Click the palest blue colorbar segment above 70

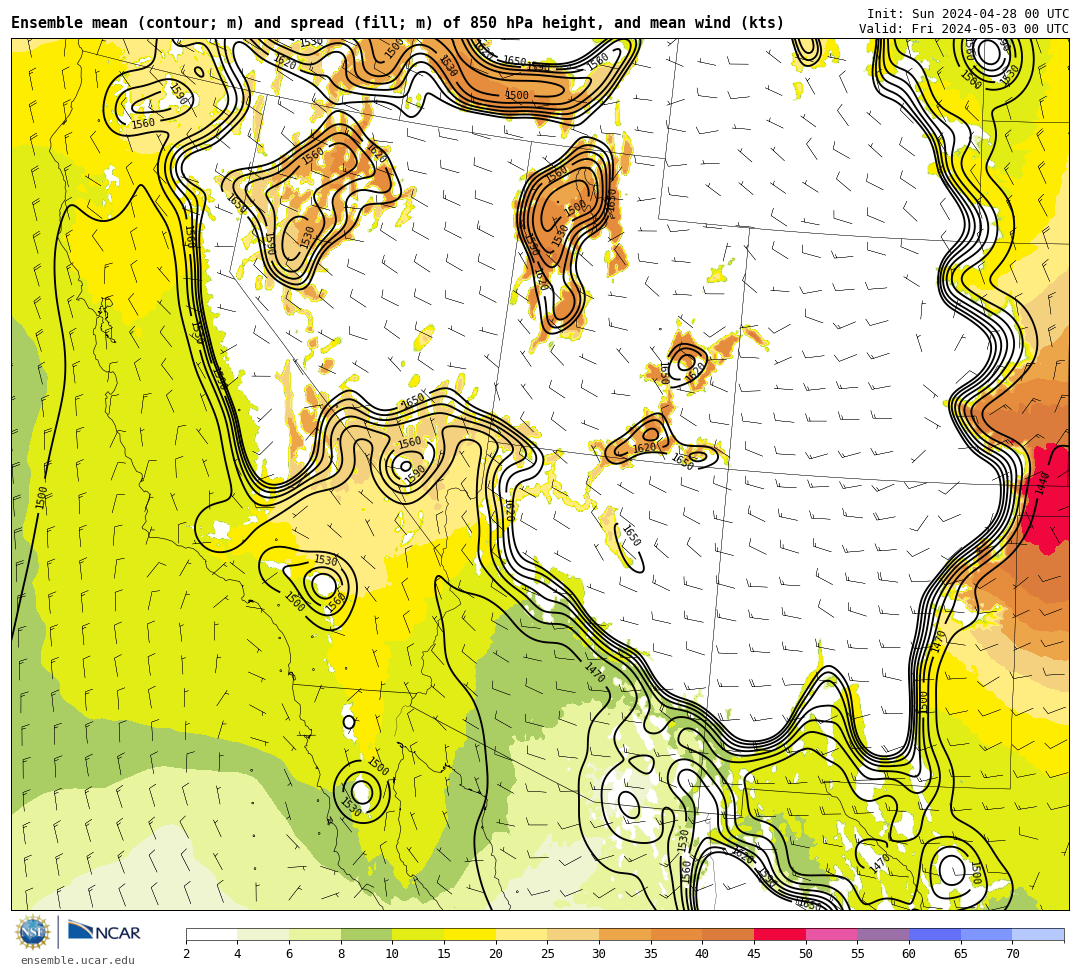tap(1038, 934)
